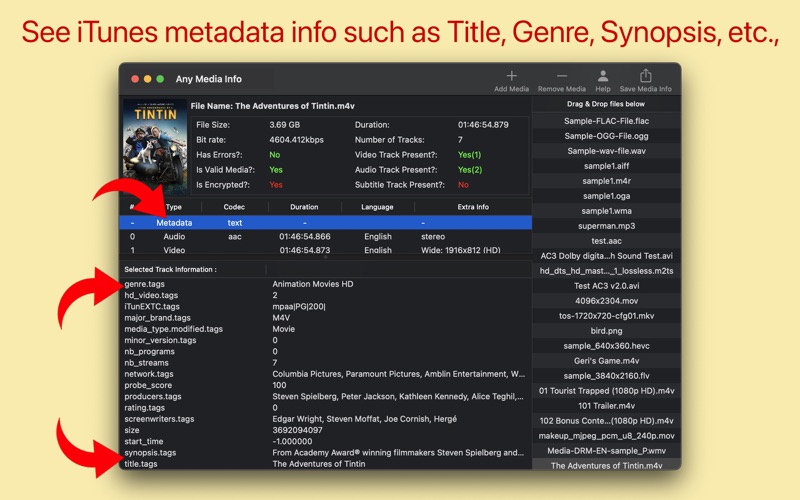Select Media-DRM-EN-sample_P.wmv file
The image size is (800, 500).
pyautogui.click(x=606, y=451)
